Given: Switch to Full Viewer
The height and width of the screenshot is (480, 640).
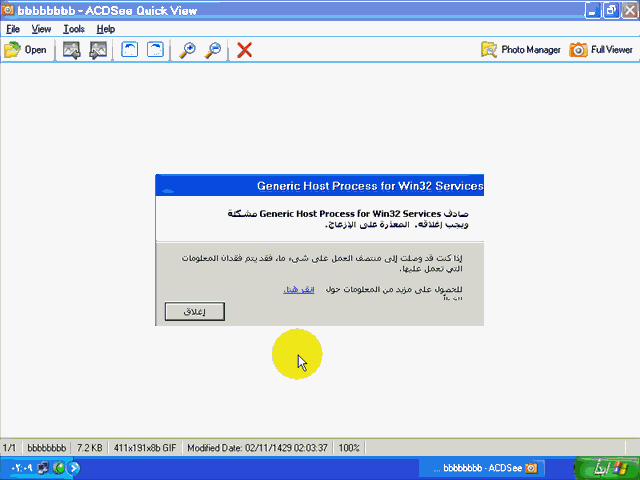Looking at the screenshot, I should pos(601,50).
